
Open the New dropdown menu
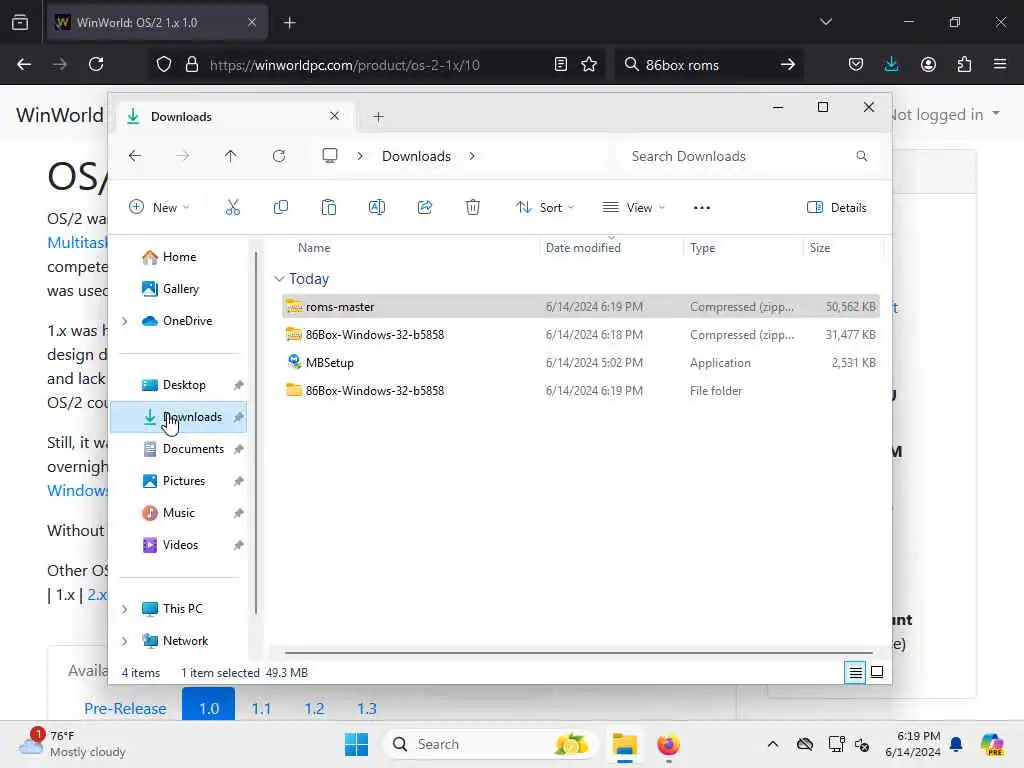(x=159, y=208)
